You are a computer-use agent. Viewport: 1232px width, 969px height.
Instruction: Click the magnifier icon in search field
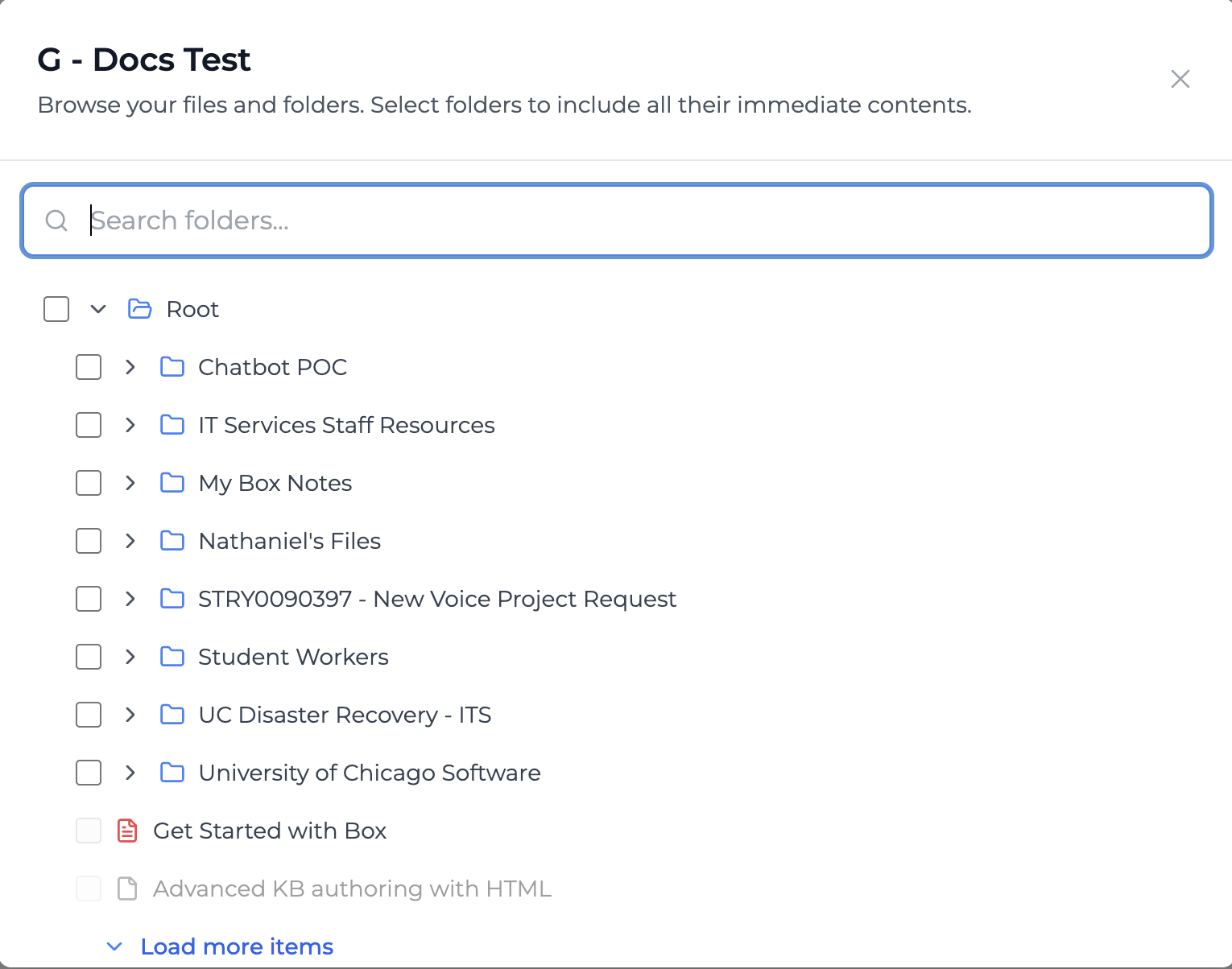point(56,221)
